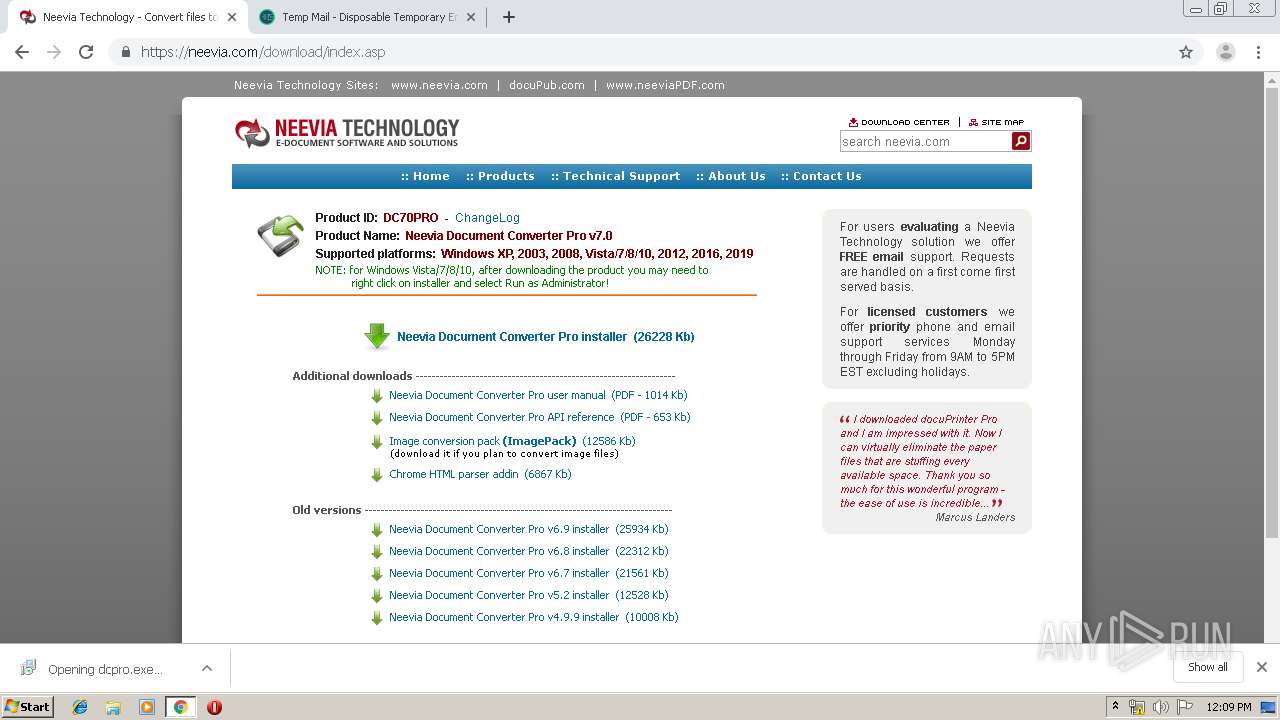Open the media player taskbar icon
Image resolution: width=1280 pixels, height=720 pixels.
(x=147, y=707)
